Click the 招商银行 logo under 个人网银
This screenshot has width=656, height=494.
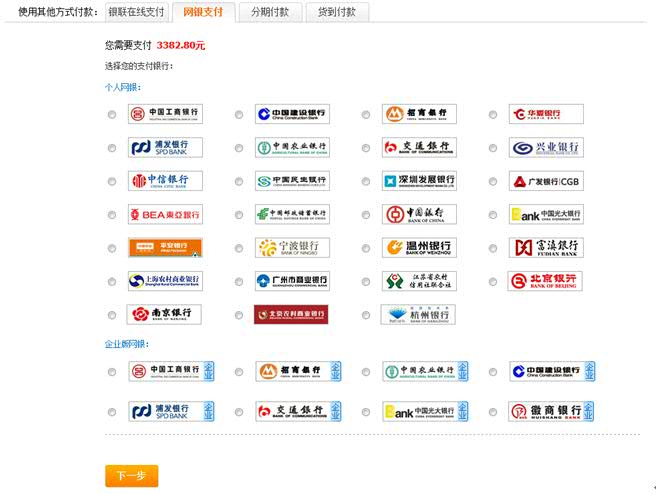point(419,114)
